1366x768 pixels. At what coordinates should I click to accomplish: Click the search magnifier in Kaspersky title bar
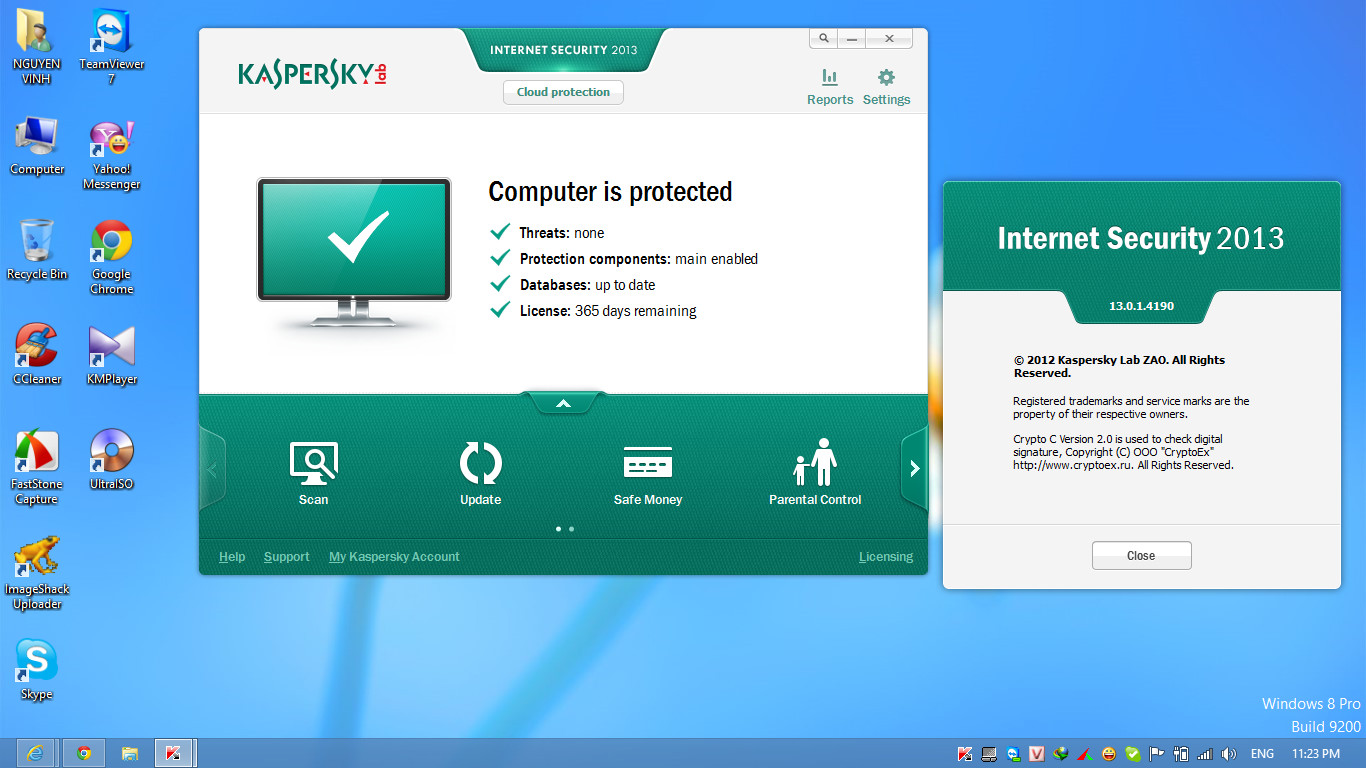[823, 38]
